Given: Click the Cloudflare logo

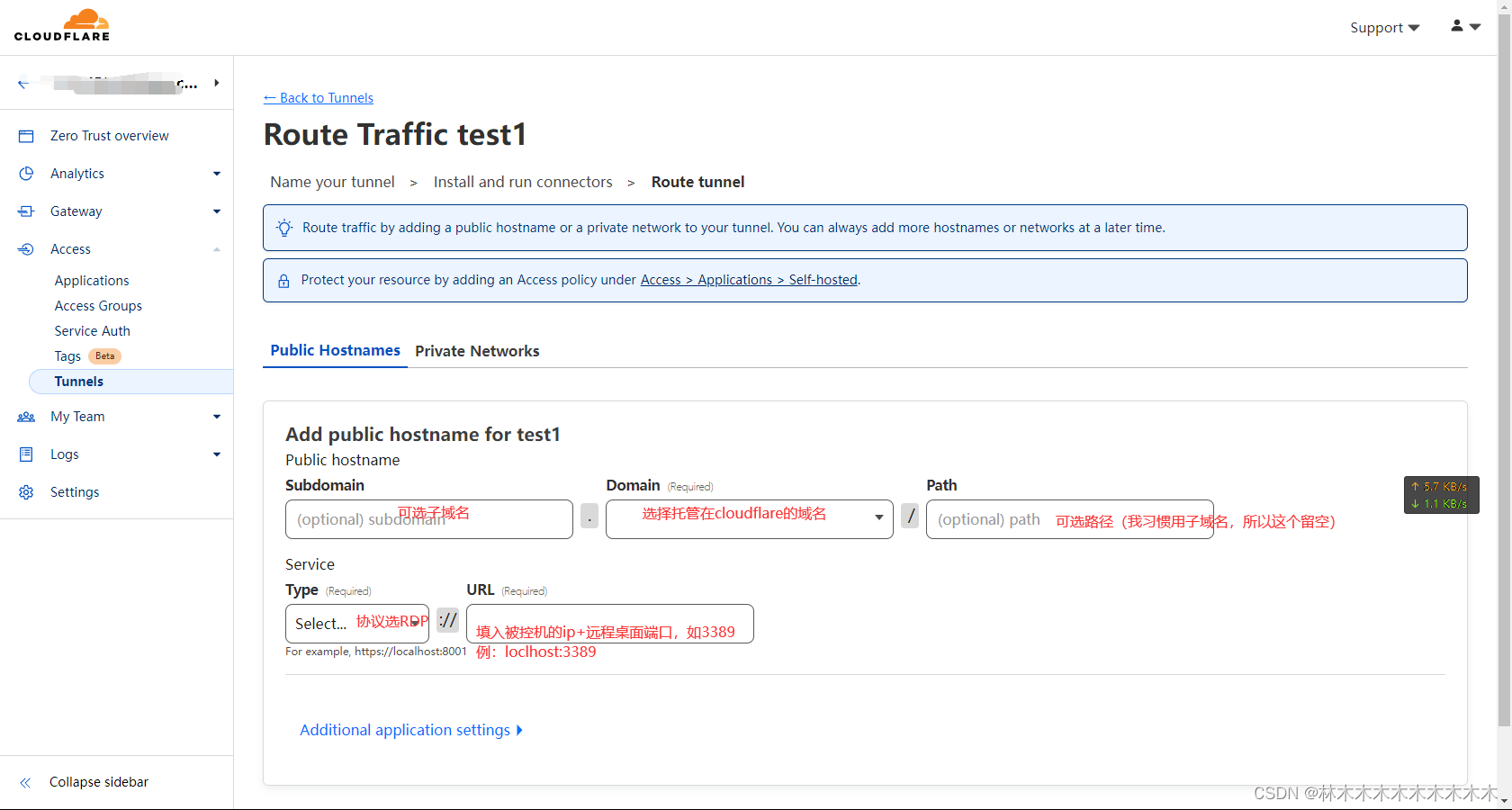Looking at the screenshot, I should click(x=61, y=25).
